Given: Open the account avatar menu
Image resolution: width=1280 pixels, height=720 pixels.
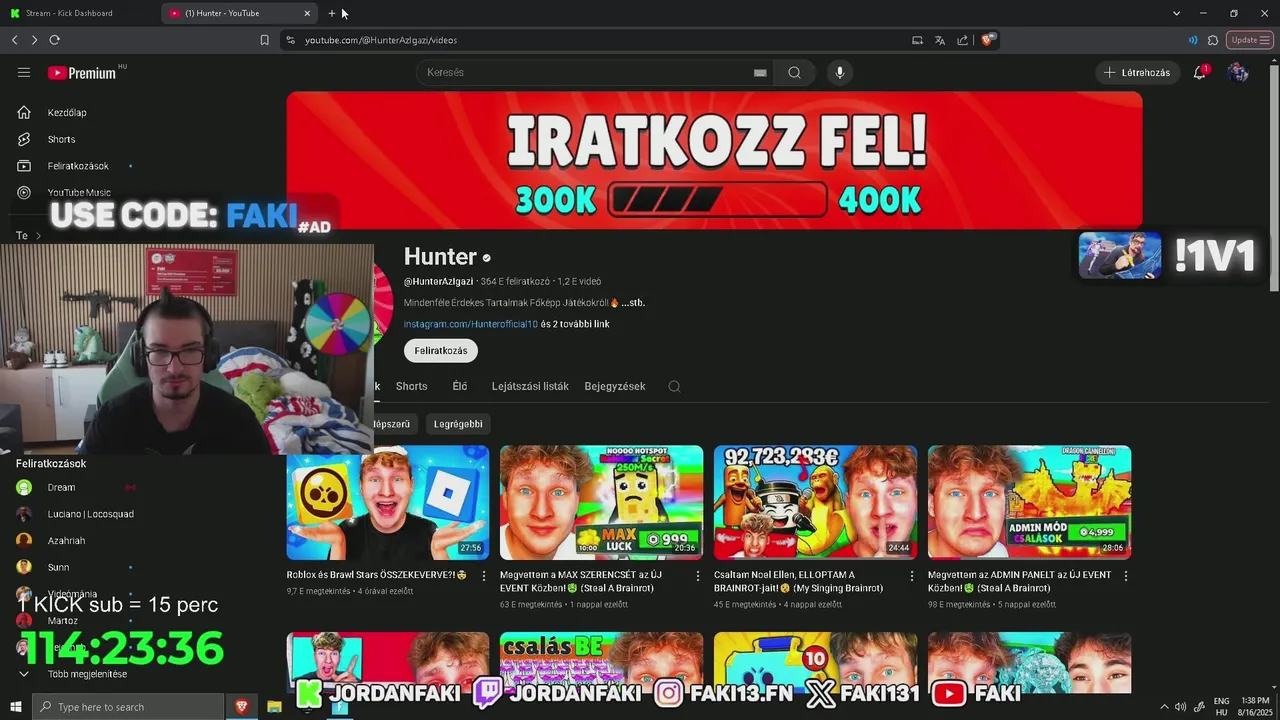Looking at the screenshot, I should 1238,72.
